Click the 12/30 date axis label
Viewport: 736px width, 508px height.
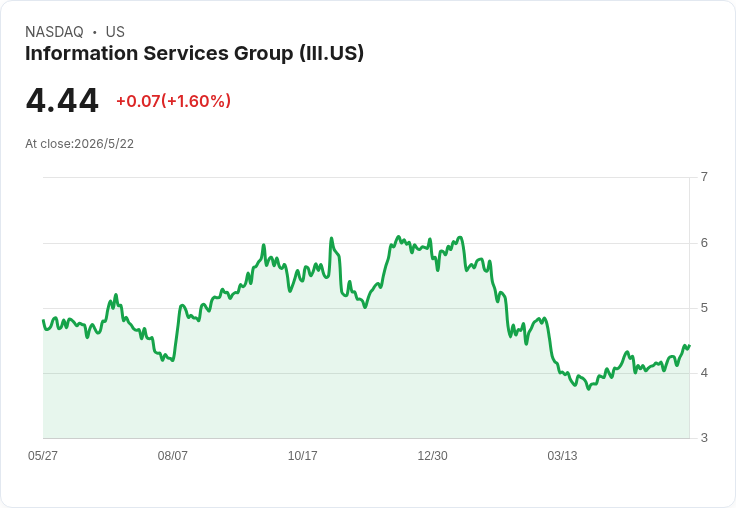[x=432, y=455]
